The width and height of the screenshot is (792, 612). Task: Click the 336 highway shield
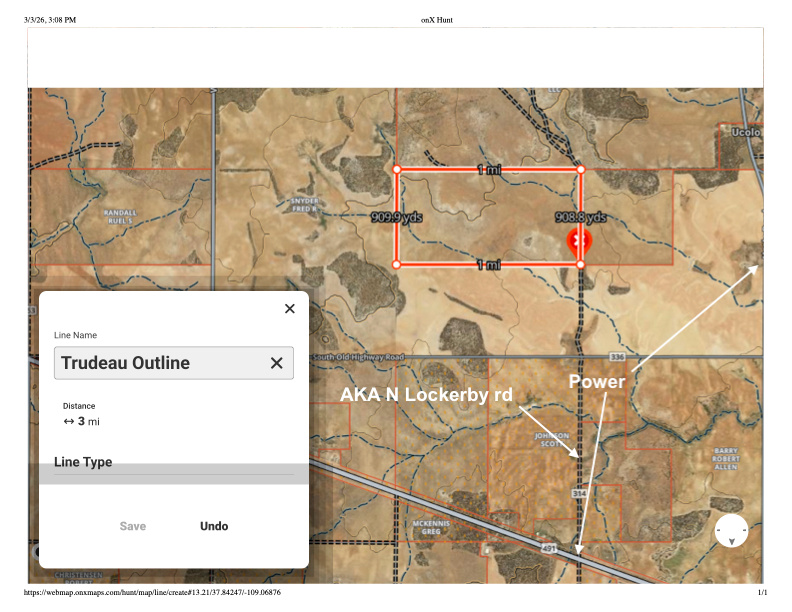[617, 356]
